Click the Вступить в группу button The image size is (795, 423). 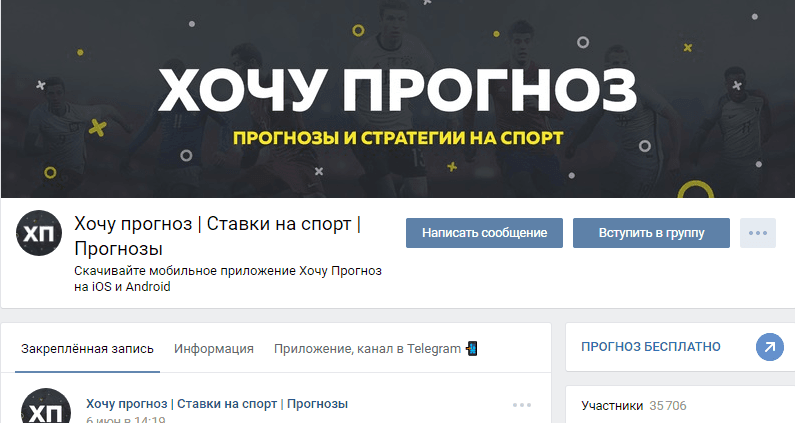[651, 233]
